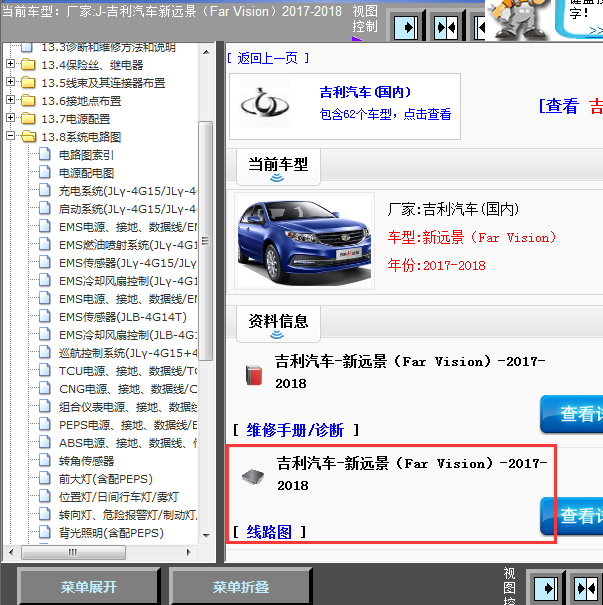This screenshot has height=605, width=603.
Task: Click the bottom collapse-inward arrows view icon
Action: coord(586,588)
